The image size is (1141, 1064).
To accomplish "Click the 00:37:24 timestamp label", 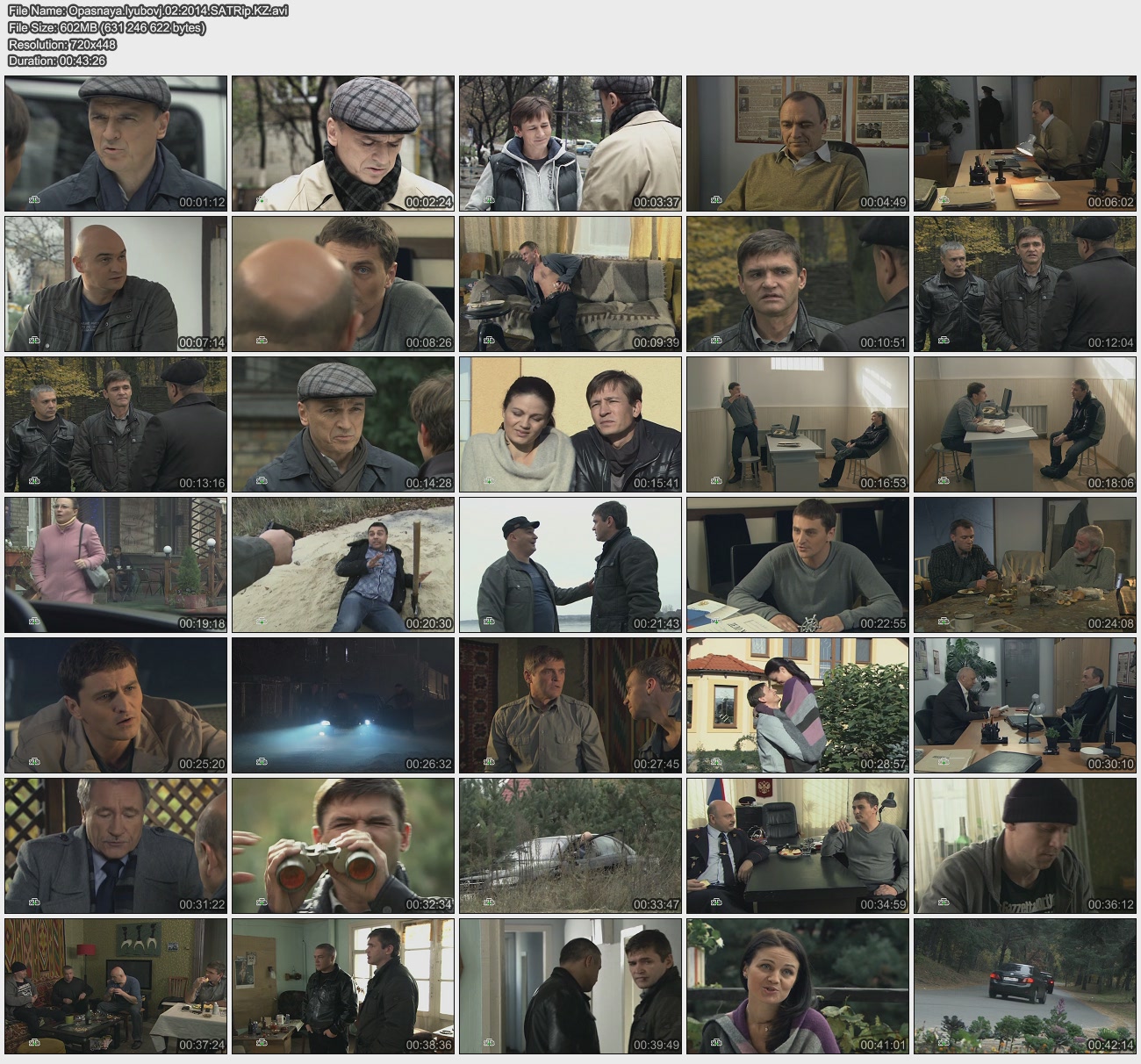I will pyautogui.click(x=202, y=1046).
